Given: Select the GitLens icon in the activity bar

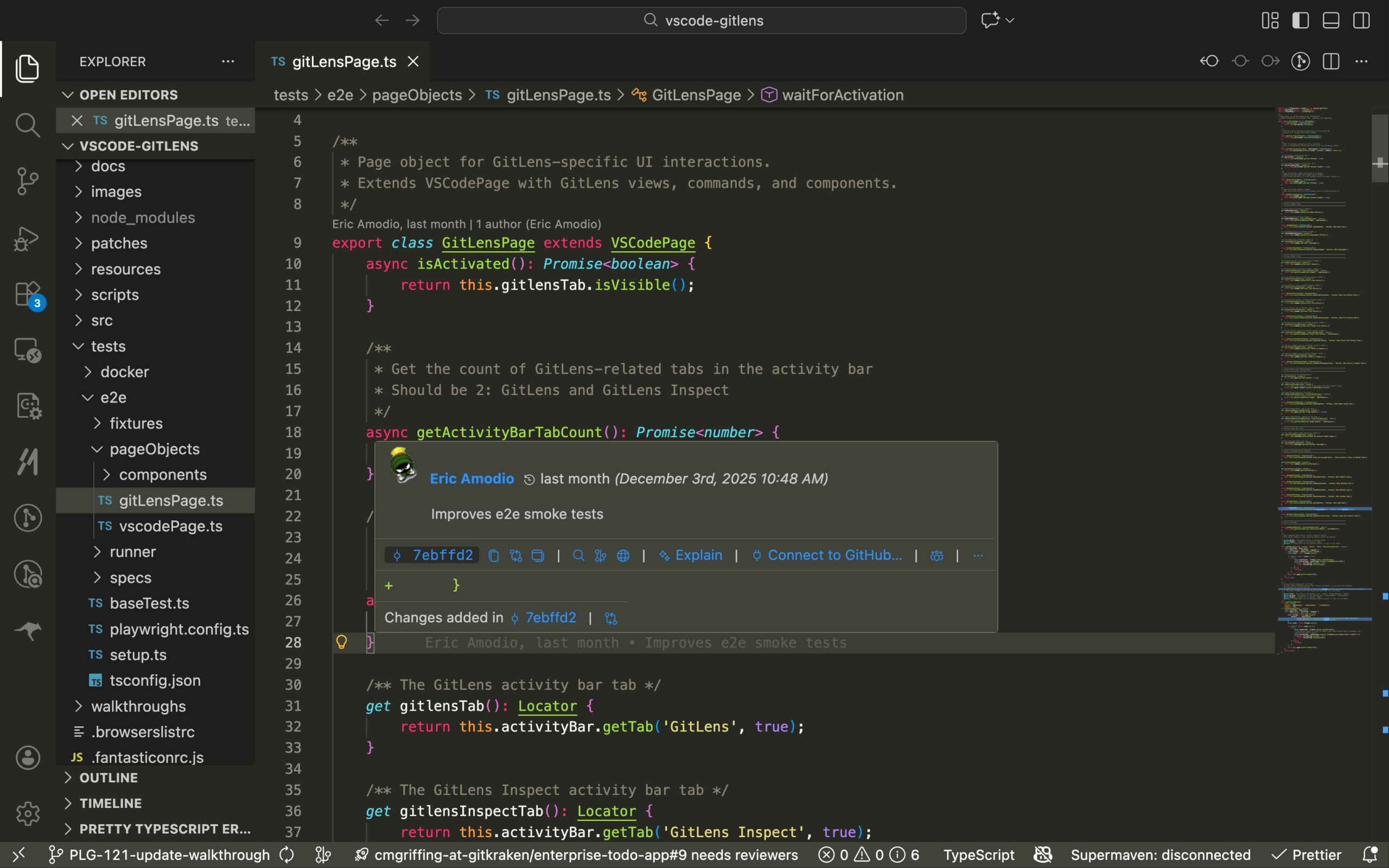Looking at the screenshot, I should tap(27, 518).
